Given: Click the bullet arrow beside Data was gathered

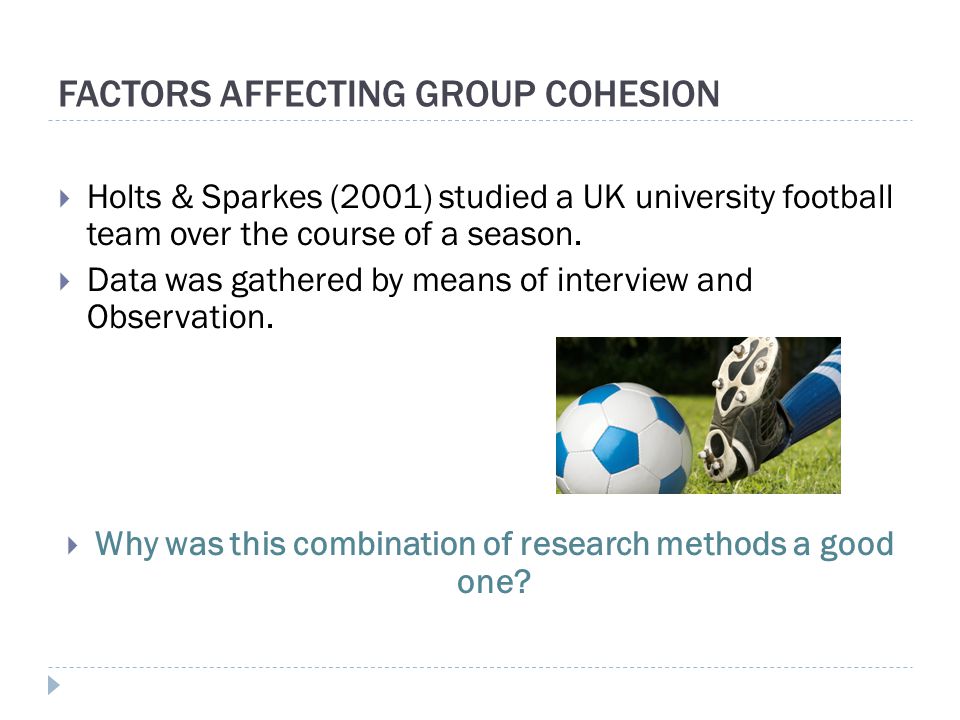Looking at the screenshot, I should point(65,282).
